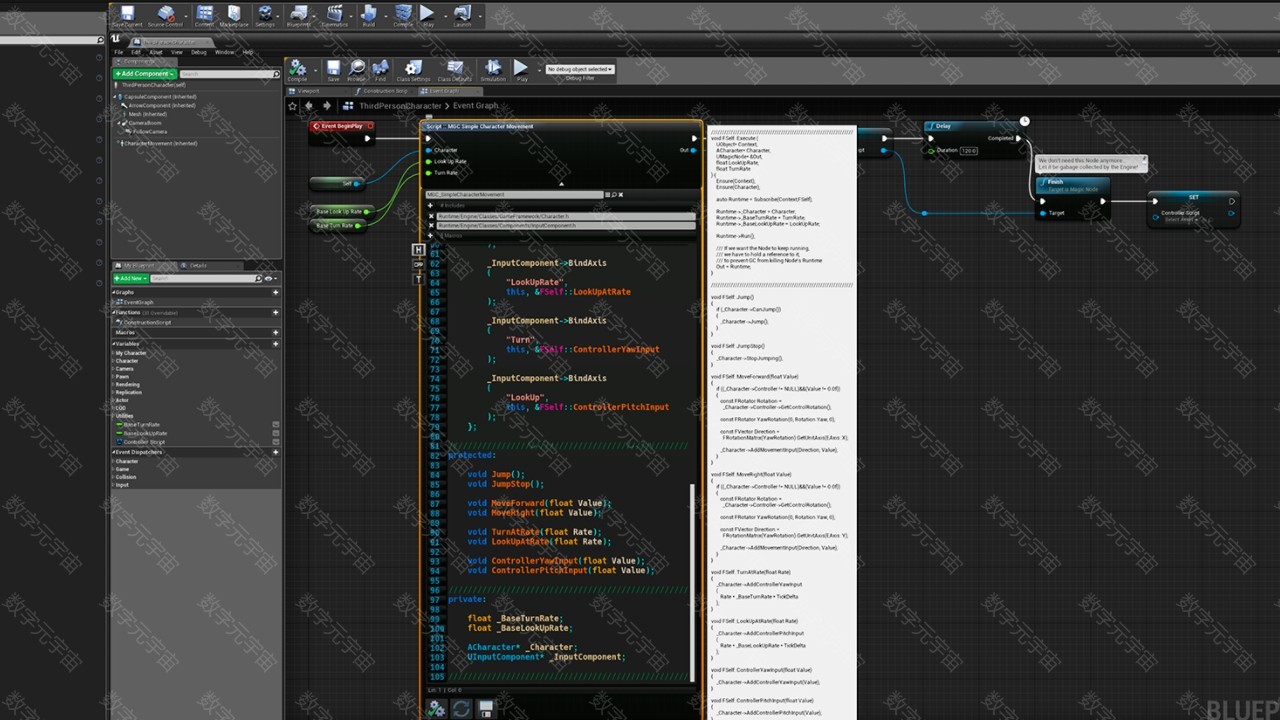Screen dimensions: 1280x720
Task: Save the blueprint with Save icon
Action: [x=333, y=70]
